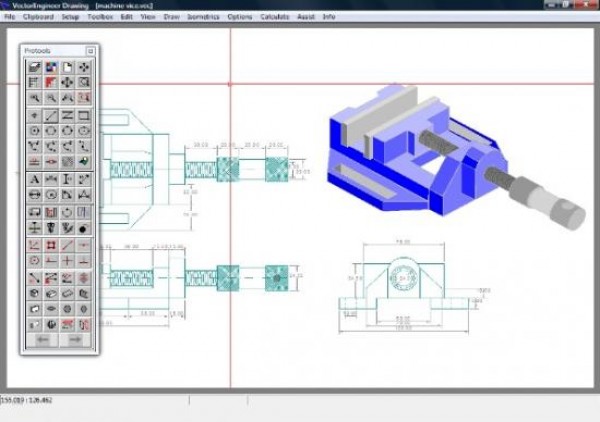This screenshot has height=422, width=600.
Task: Open the Options menu
Action: tap(240, 17)
